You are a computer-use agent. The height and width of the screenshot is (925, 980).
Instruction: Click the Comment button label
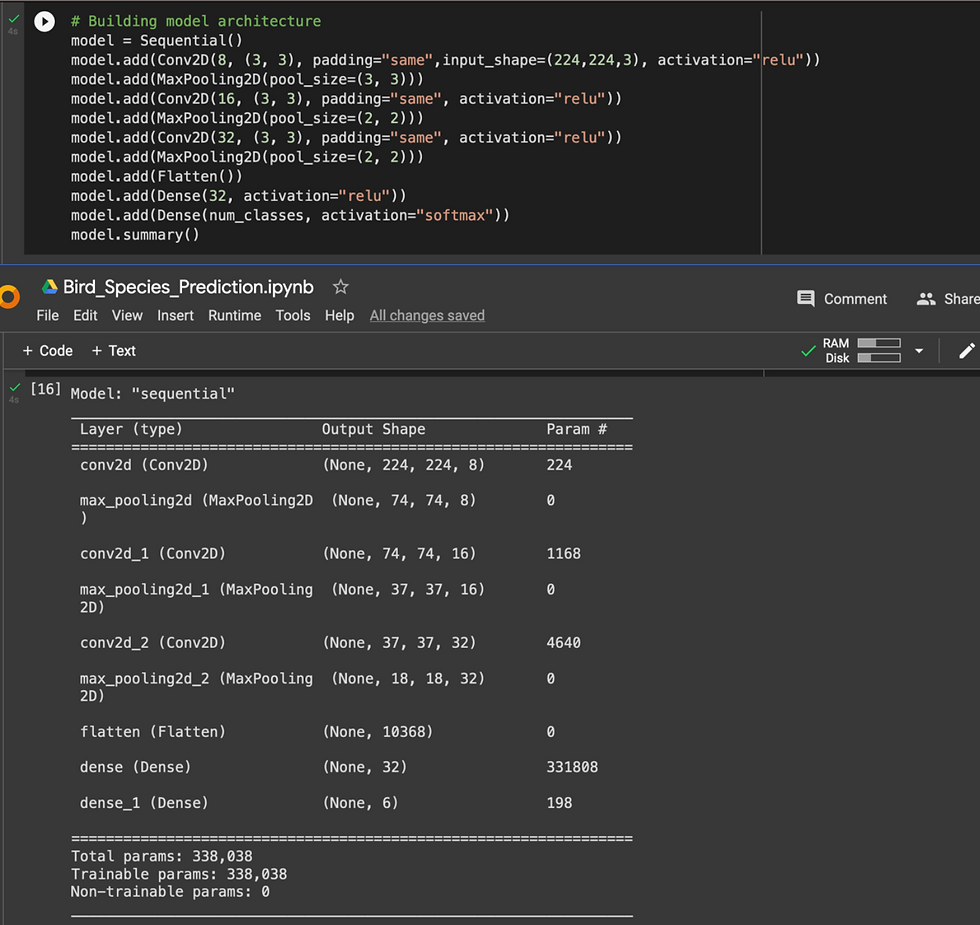(x=855, y=299)
